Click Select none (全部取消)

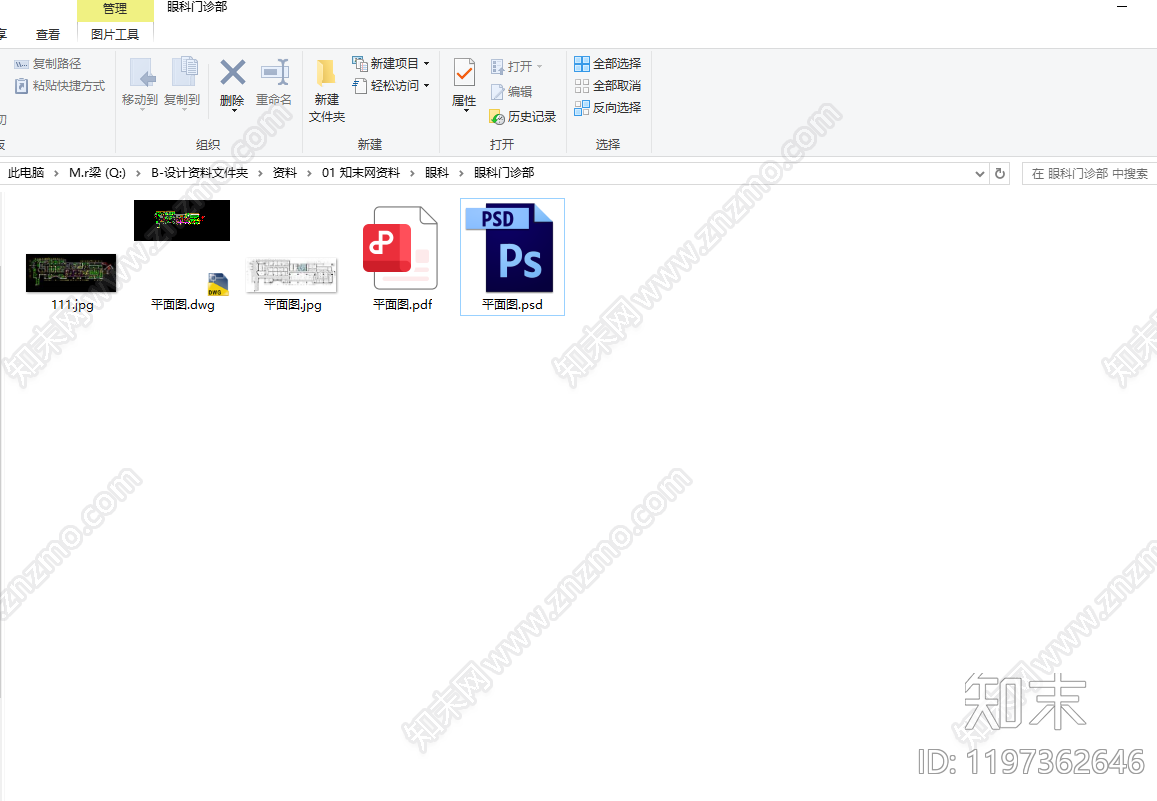608,86
